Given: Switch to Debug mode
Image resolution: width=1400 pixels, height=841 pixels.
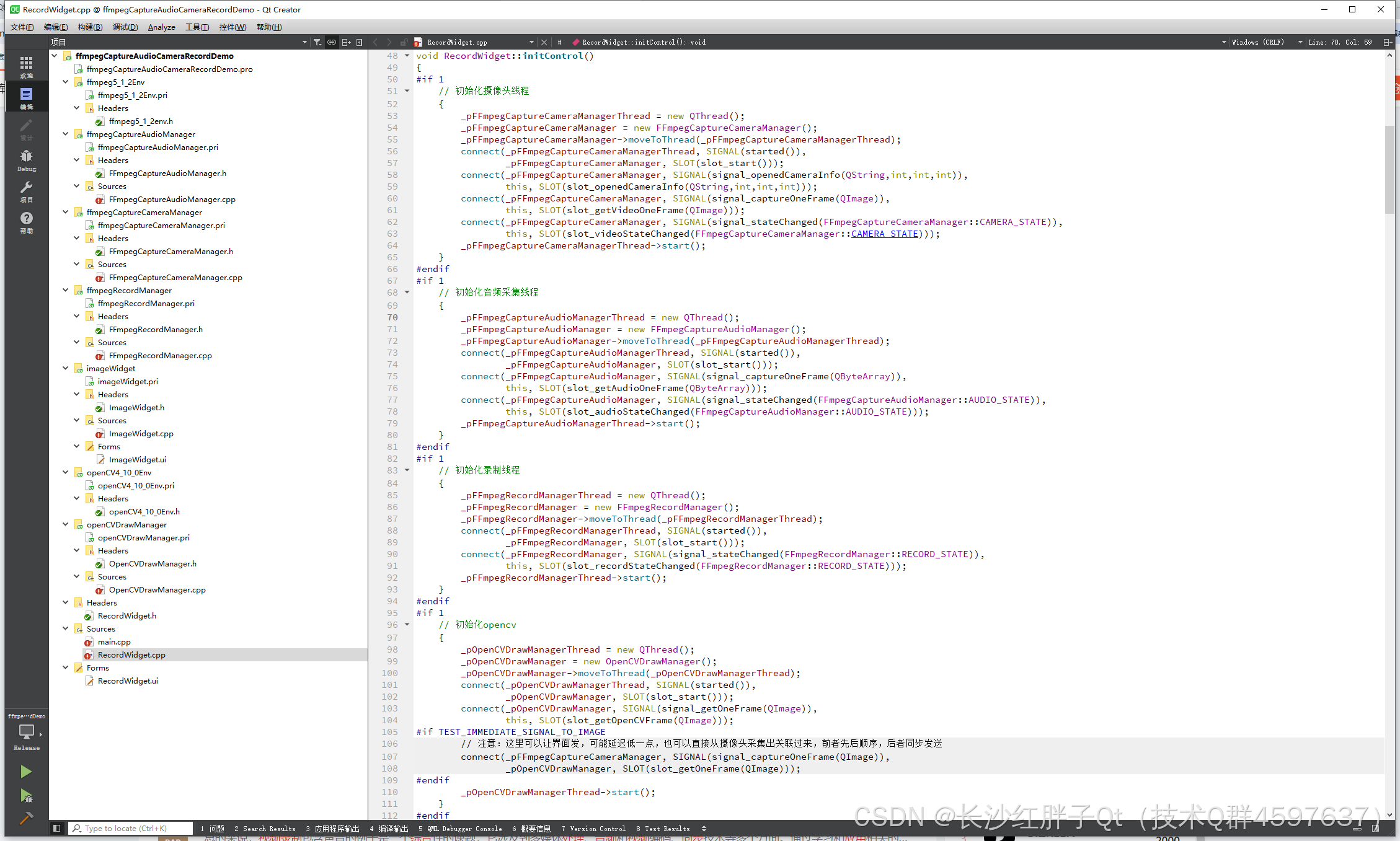Looking at the screenshot, I should 26,159.
